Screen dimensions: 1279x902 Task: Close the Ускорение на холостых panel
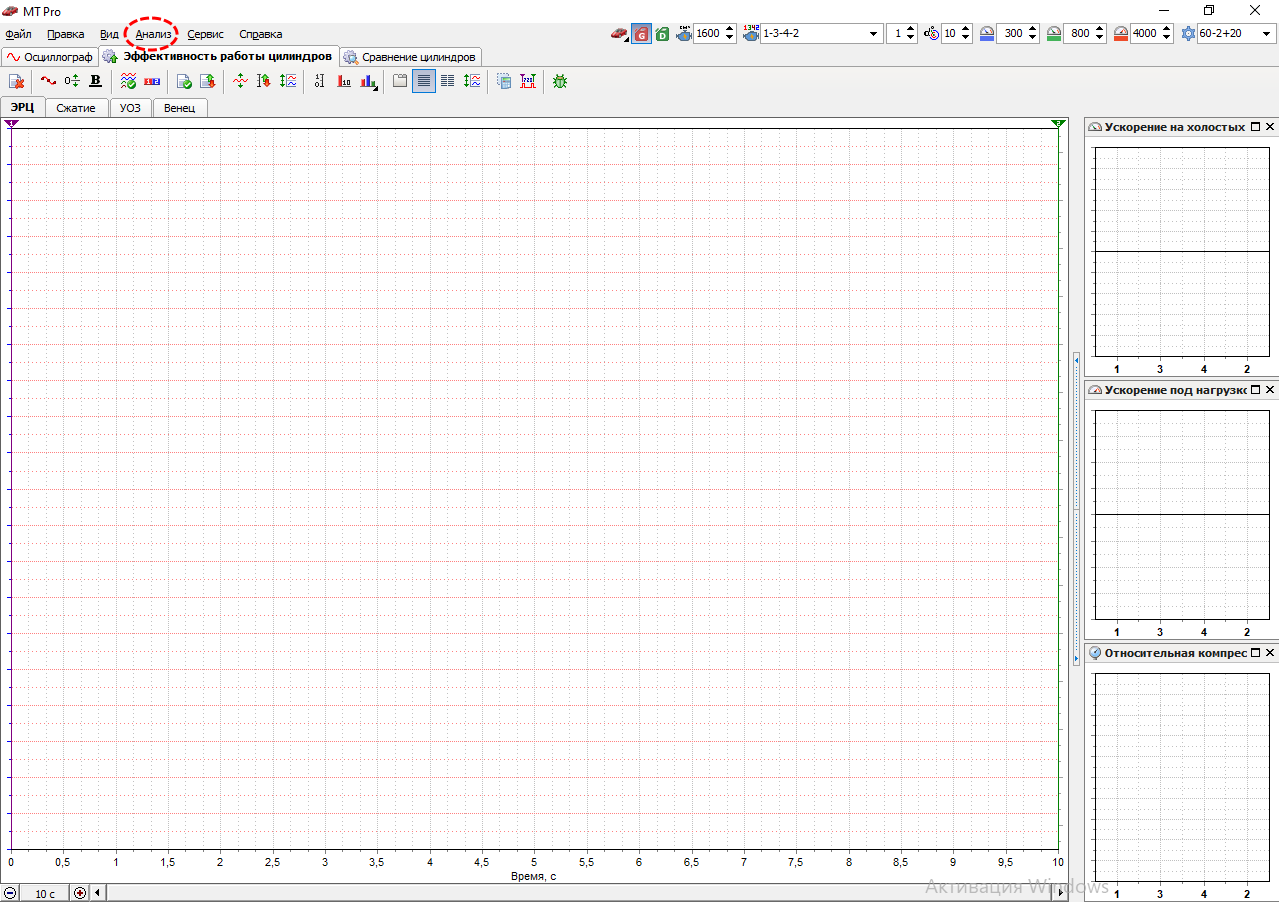1270,127
